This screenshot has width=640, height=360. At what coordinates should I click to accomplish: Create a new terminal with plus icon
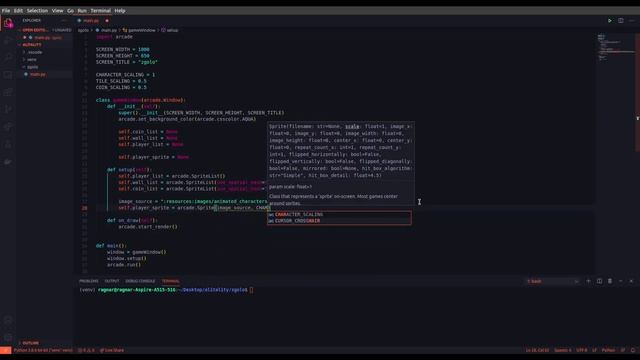point(588,281)
